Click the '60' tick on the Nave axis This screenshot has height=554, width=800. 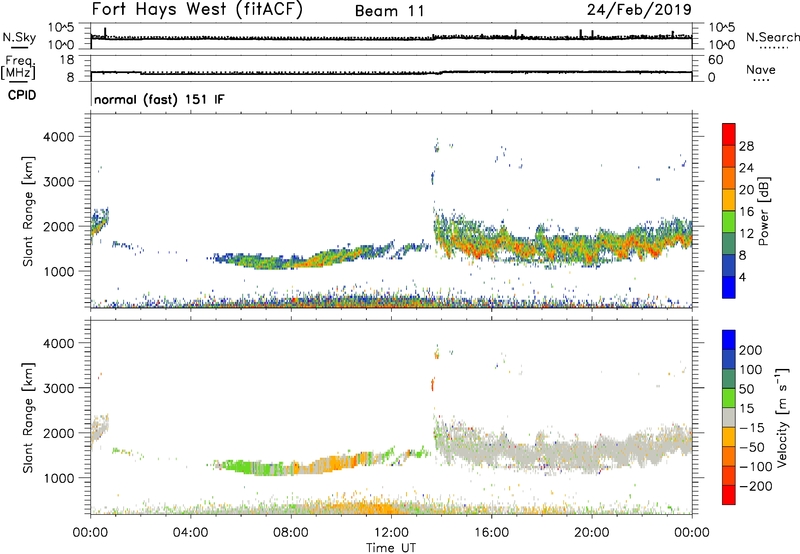(x=716, y=60)
